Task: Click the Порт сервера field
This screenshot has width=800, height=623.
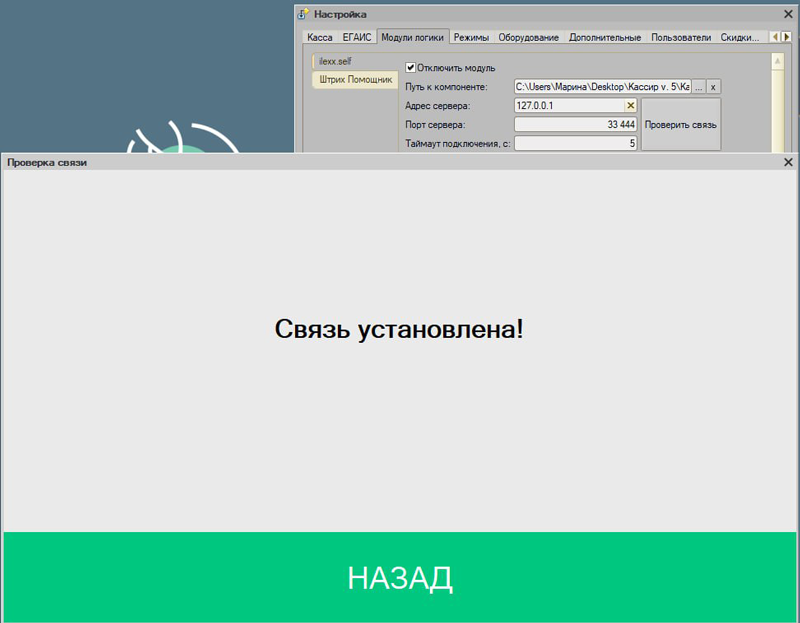Action: pos(576,124)
